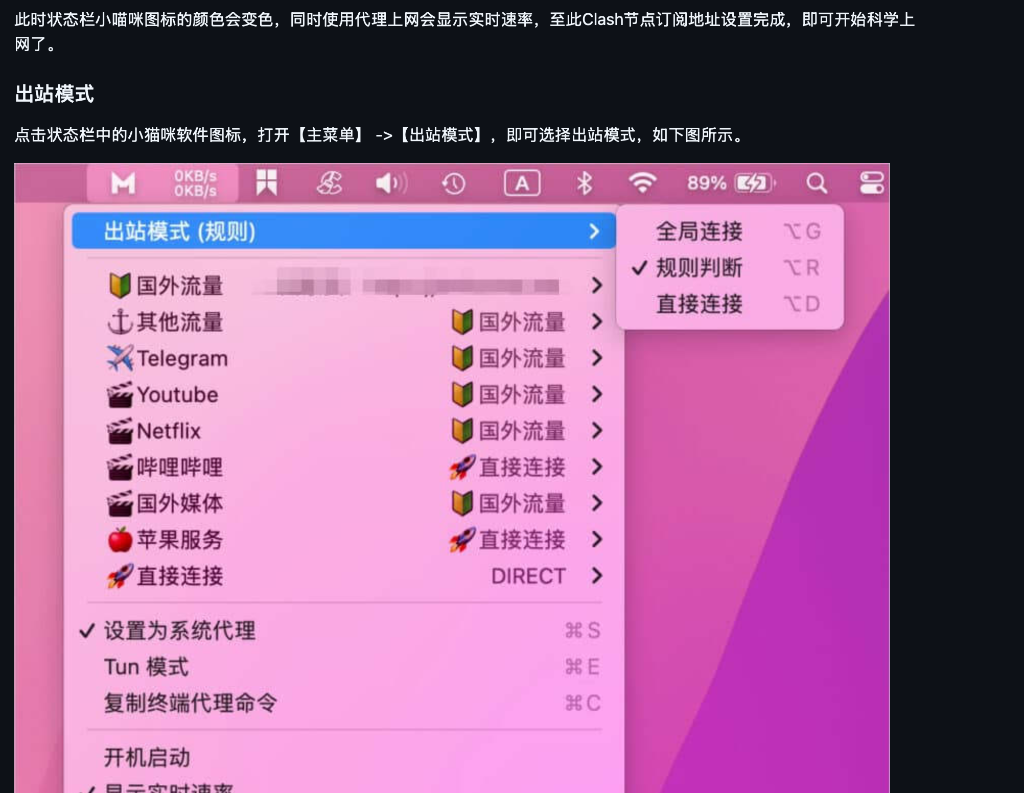This screenshot has width=1024, height=793.
Task: Click the ⌘S shortcut label
Action: pyautogui.click(x=583, y=630)
